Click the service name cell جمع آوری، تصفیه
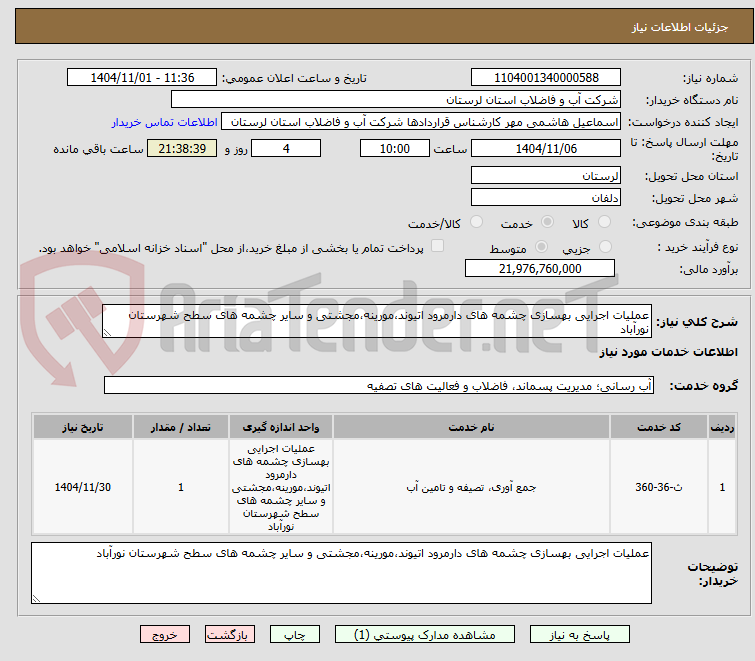The image size is (755, 661). 471,487
